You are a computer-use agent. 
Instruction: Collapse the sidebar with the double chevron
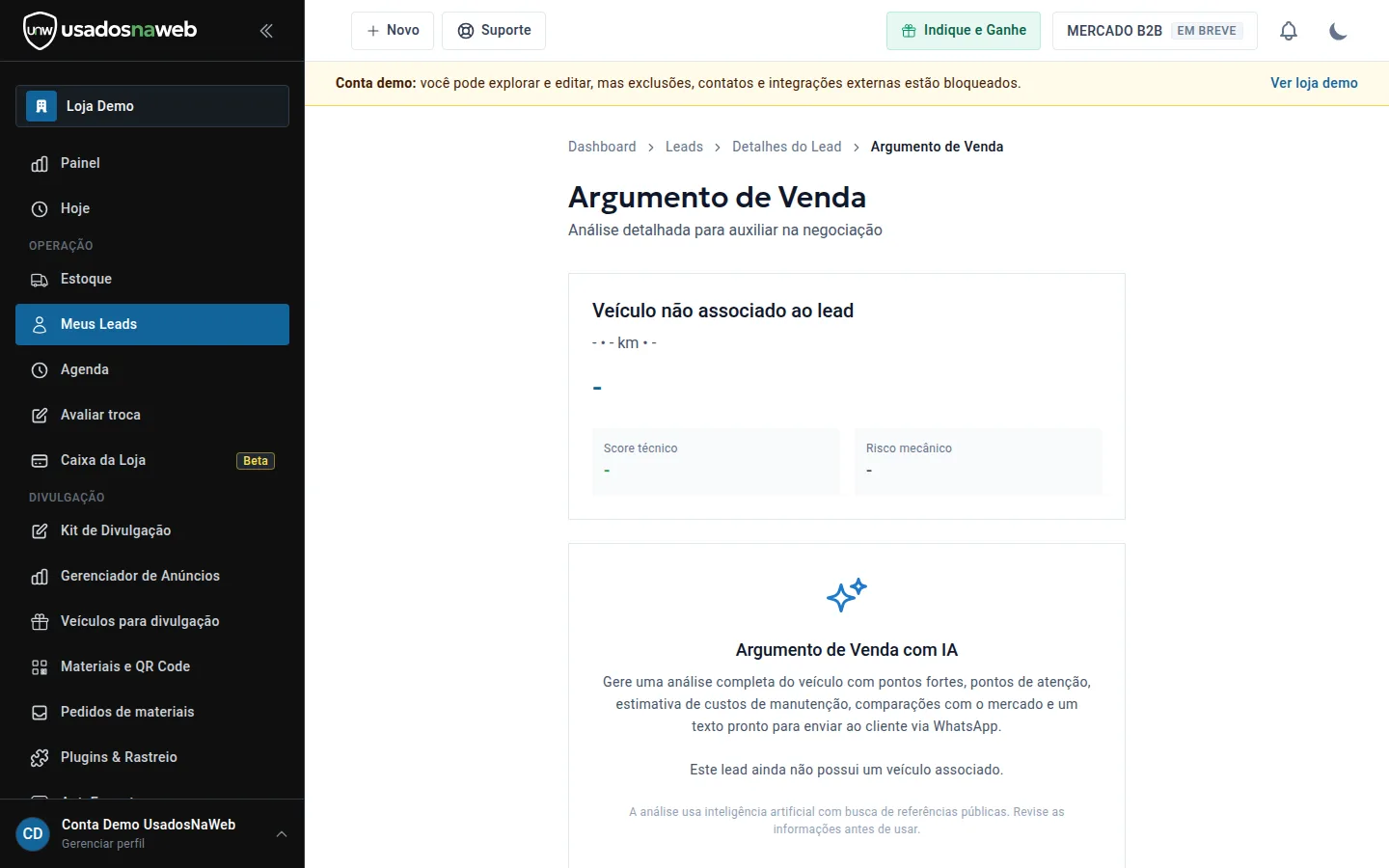(266, 31)
